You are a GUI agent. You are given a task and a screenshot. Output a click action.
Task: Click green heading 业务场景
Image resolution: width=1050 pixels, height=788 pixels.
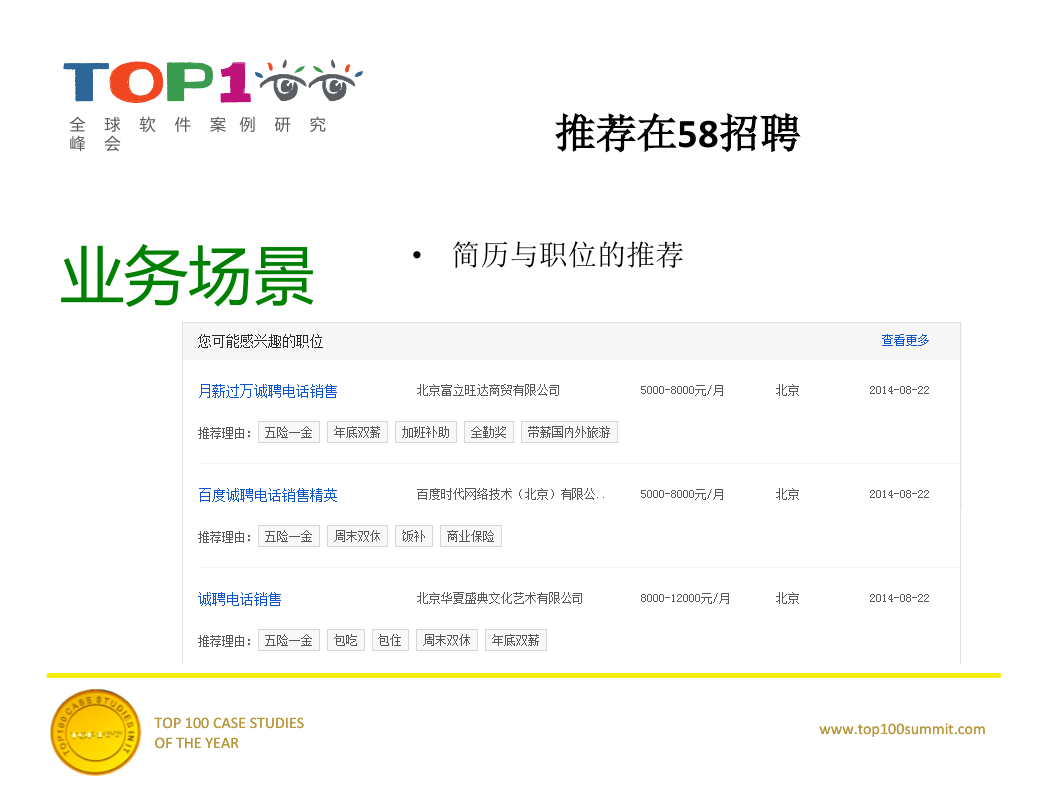(188, 276)
